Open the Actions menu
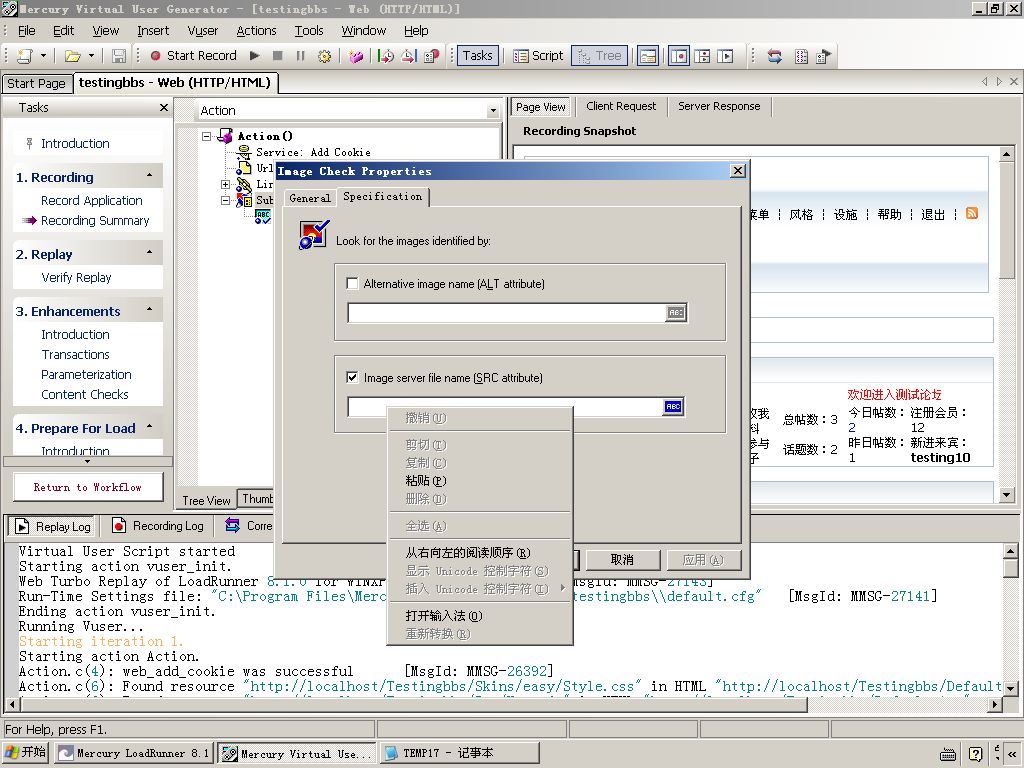Image resolution: width=1024 pixels, height=768 pixels. point(256,31)
